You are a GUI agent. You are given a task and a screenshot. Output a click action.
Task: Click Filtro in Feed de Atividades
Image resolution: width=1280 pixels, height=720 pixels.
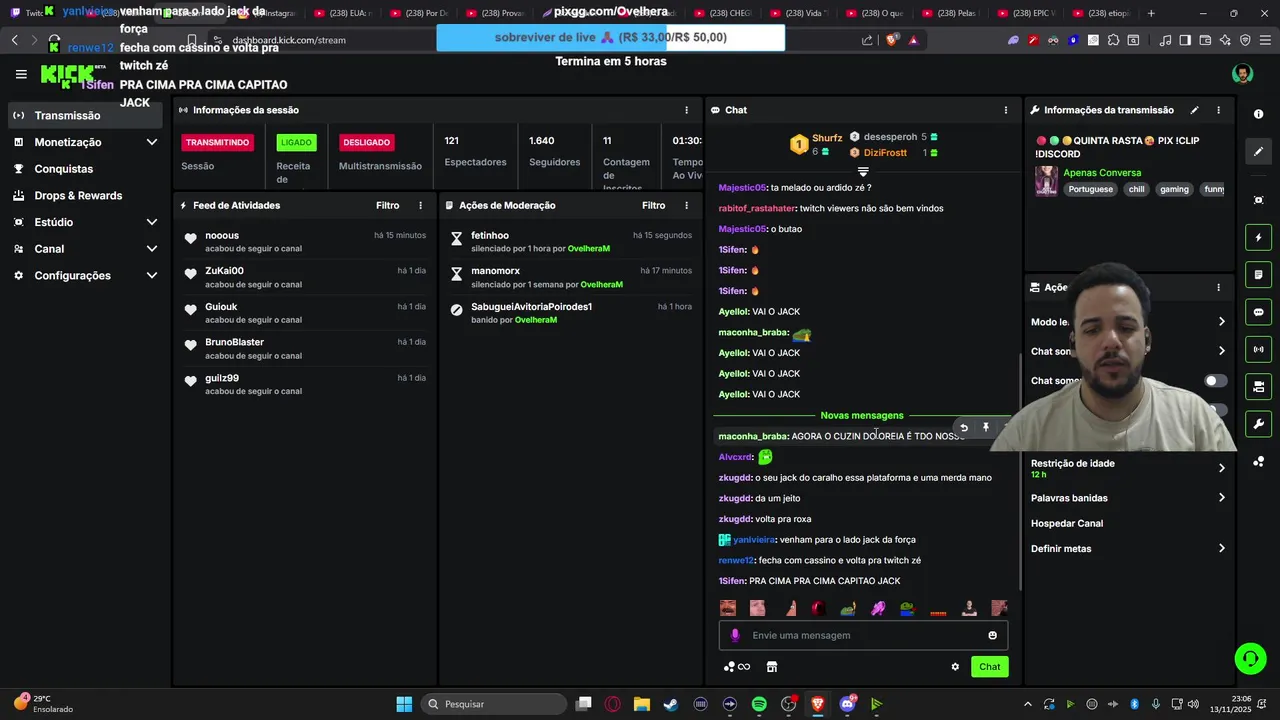click(388, 206)
